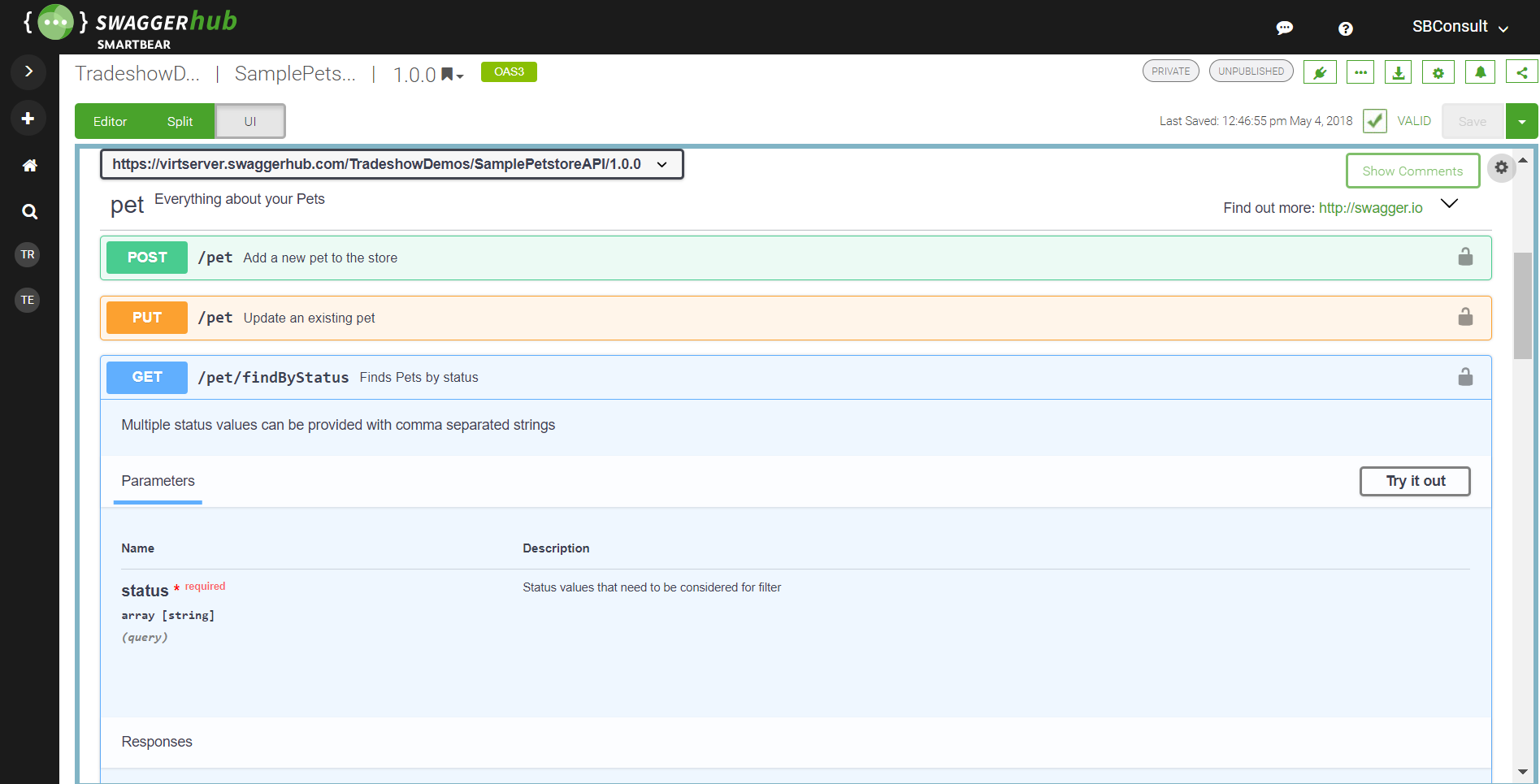The height and width of the screenshot is (784, 1540).
Task: Toggle the UNPUBLISHED status badge
Action: click(1251, 71)
